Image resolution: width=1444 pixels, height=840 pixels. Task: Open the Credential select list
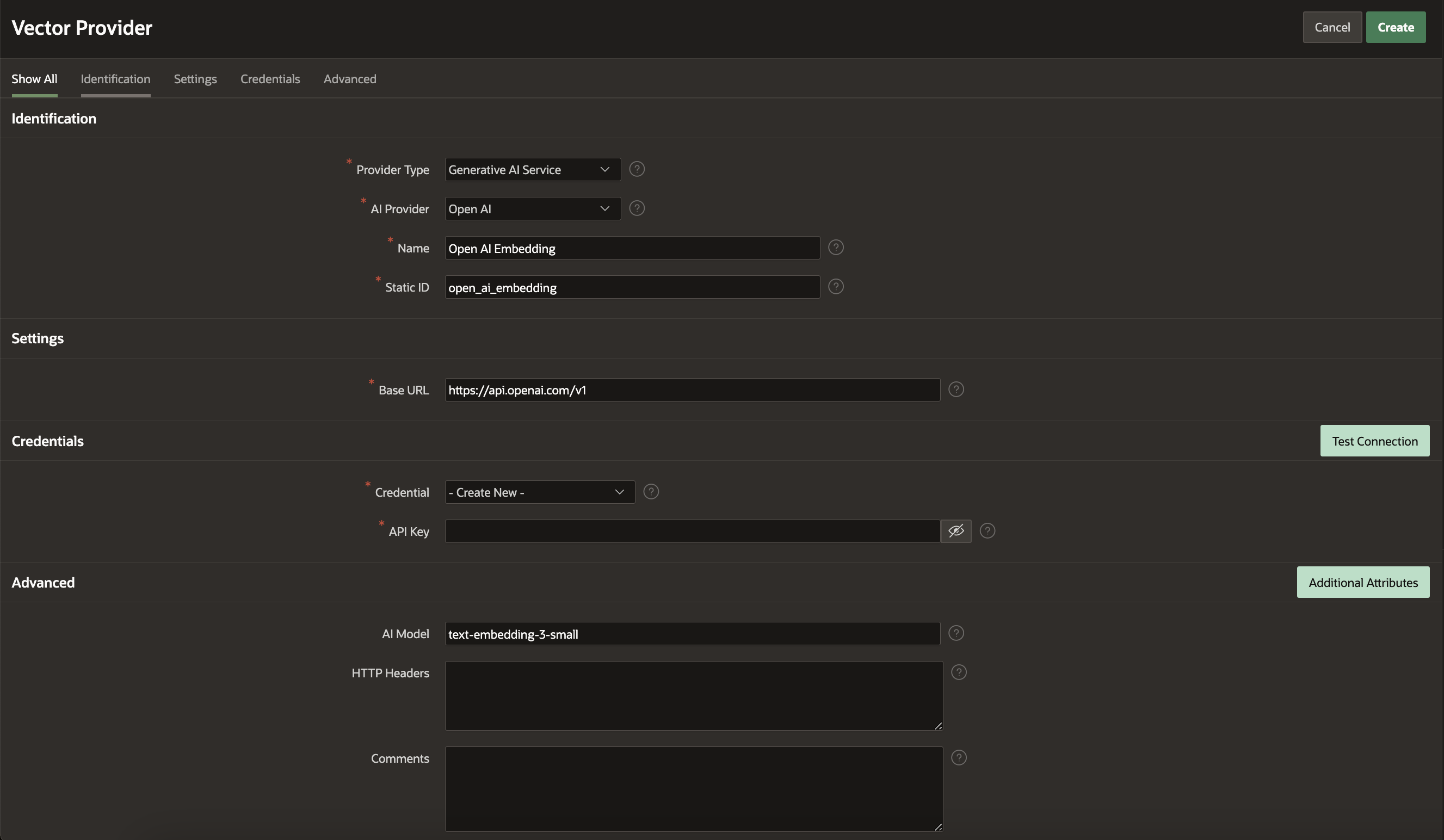pos(539,492)
